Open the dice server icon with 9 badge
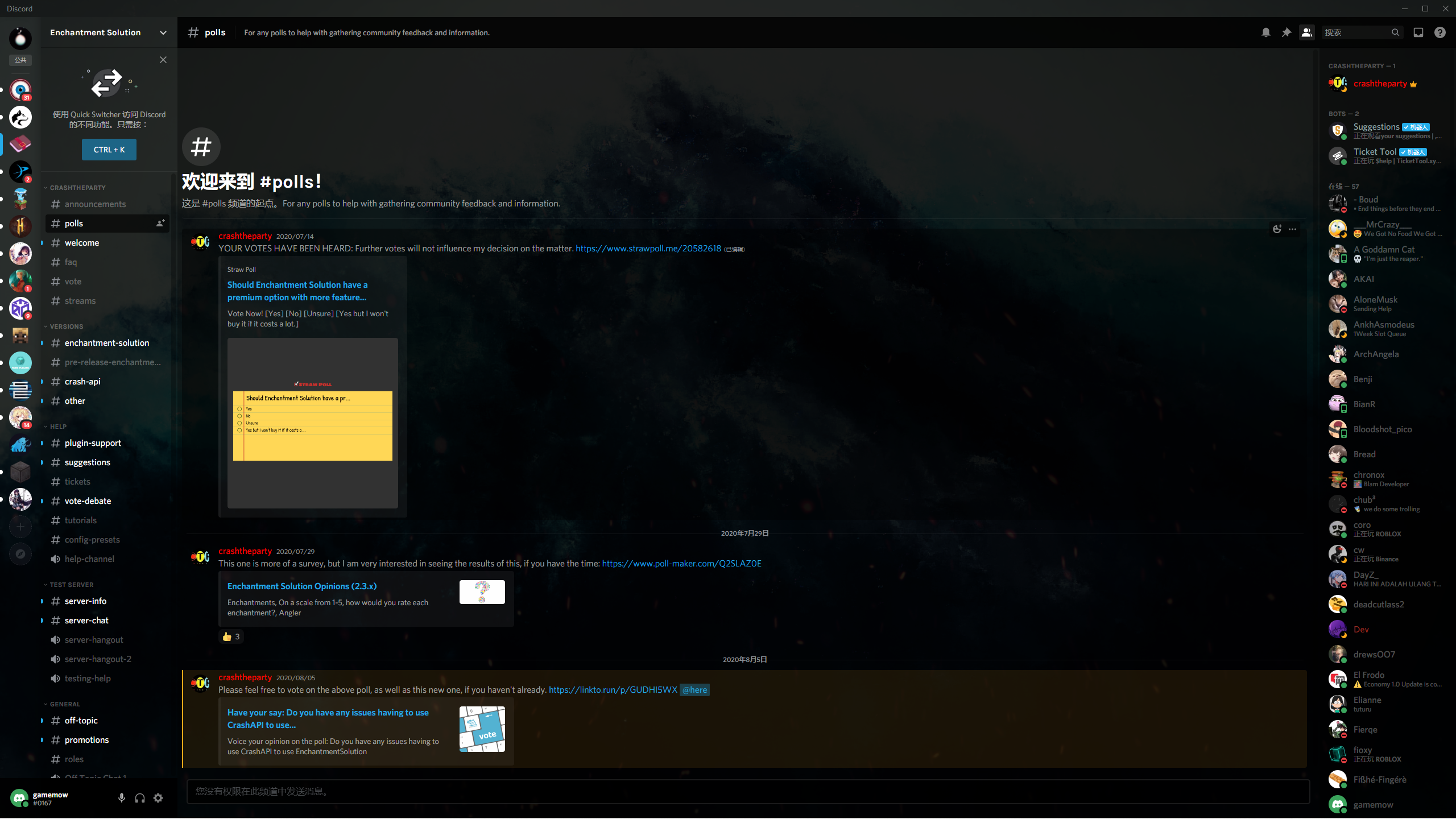Image resolution: width=1456 pixels, height=819 pixels. click(20, 308)
